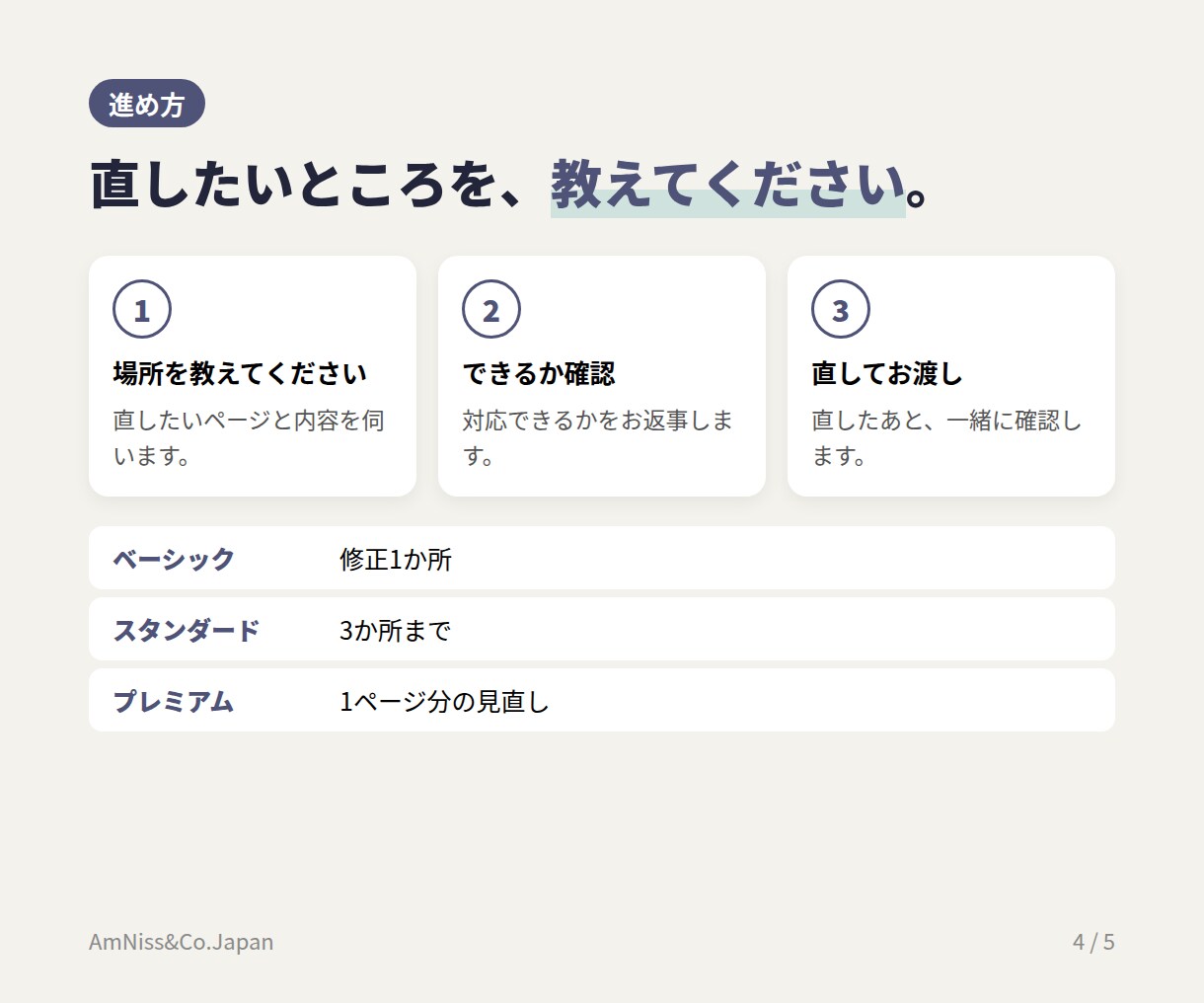The height and width of the screenshot is (1003, 1204).
Task: Click the 進め方 badge label
Action: [x=147, y=104]
